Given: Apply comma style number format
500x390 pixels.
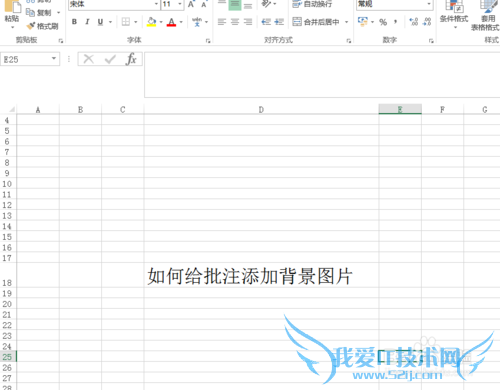Looking at the screenshot, I should tap(395, 22).
